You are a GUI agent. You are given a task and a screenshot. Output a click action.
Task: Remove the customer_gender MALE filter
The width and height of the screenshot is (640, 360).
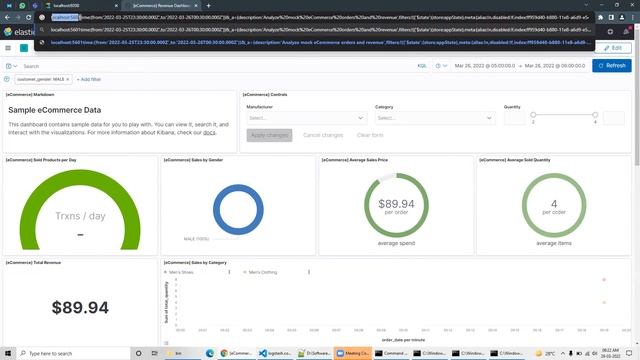click(68, 79)
